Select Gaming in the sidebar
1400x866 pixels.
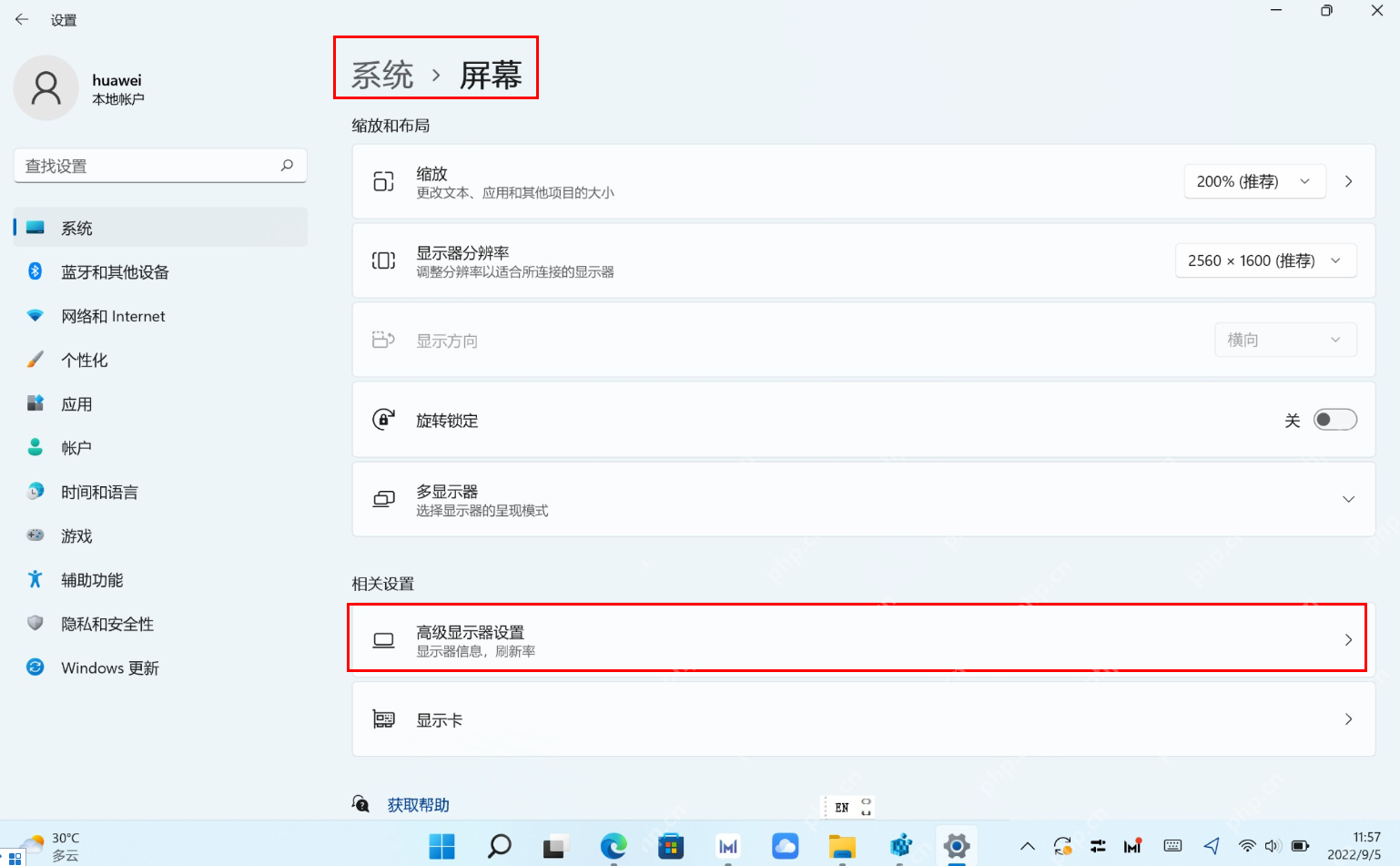[160, 535]
